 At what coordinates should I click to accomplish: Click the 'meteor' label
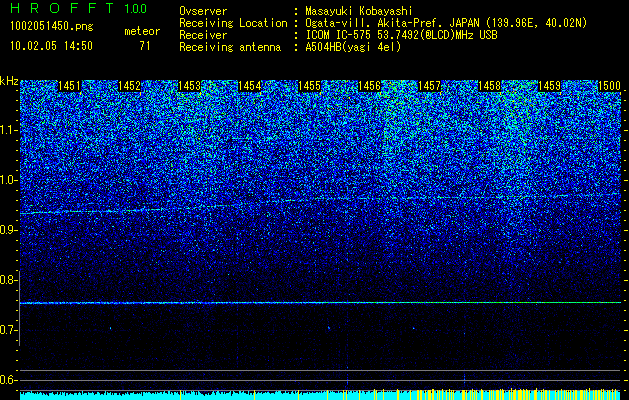coord(142,31)
